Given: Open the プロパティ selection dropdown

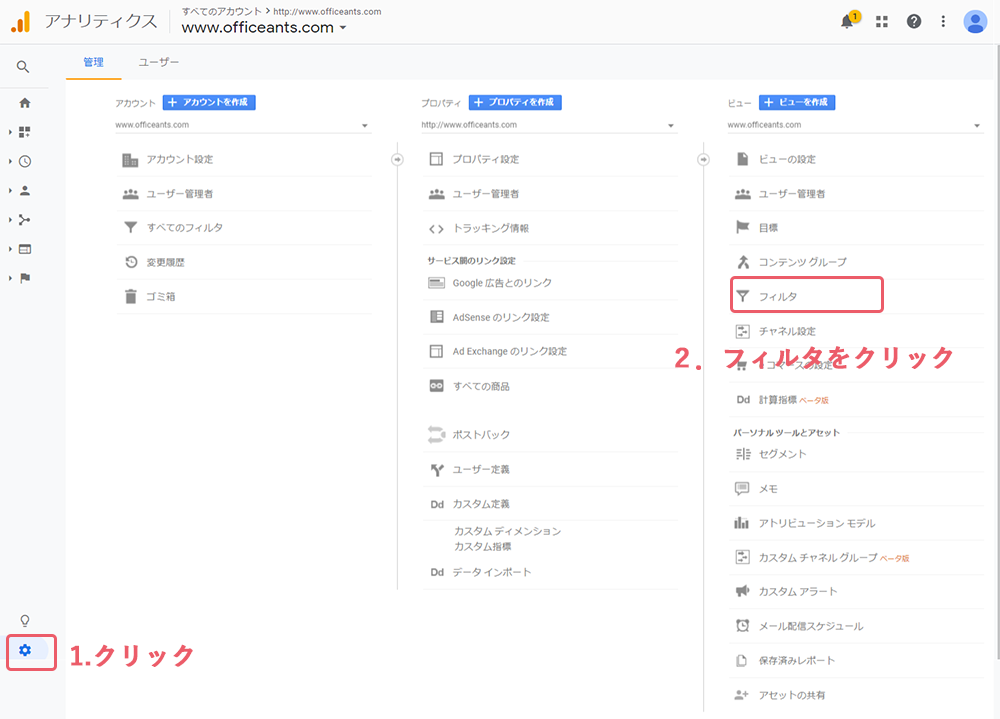Looking at the screenshot, I should tap(548, 125).
